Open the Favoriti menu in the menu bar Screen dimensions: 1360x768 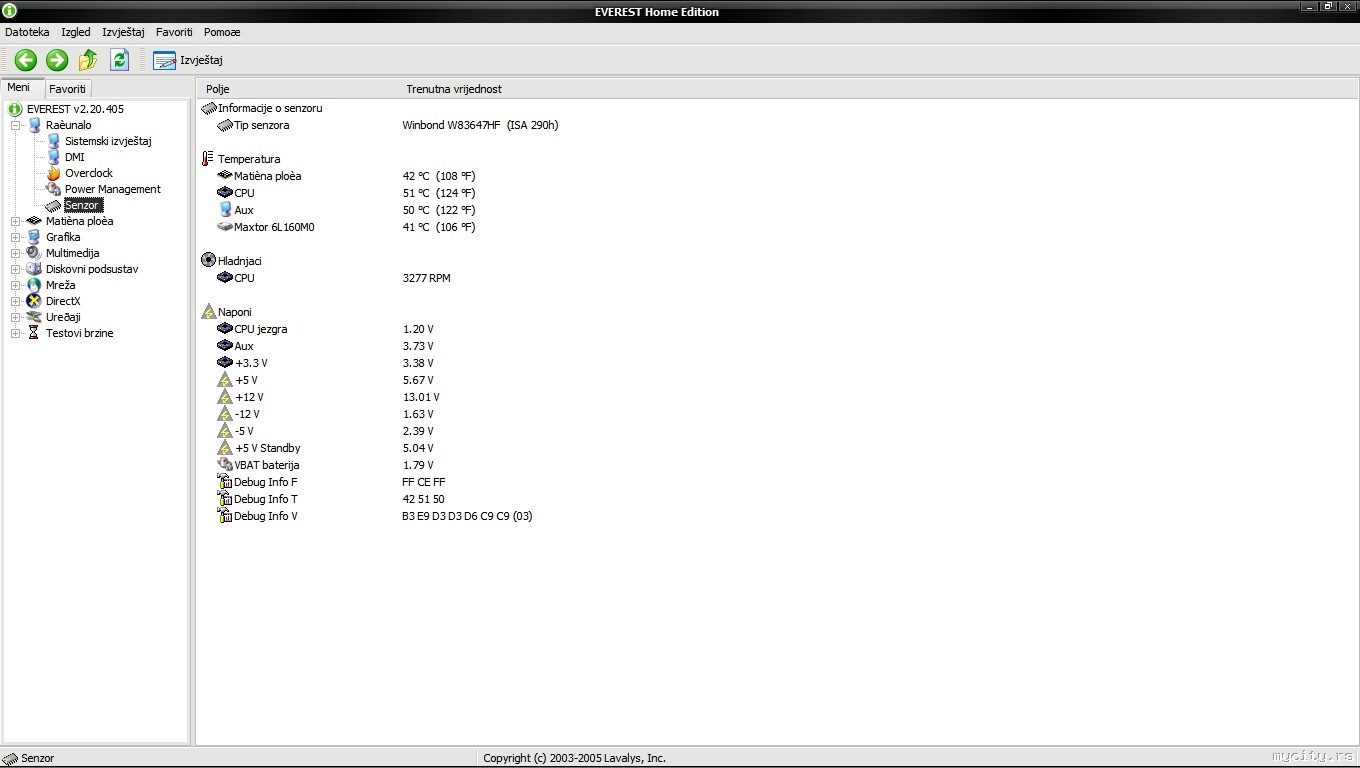tap(174, 32)
